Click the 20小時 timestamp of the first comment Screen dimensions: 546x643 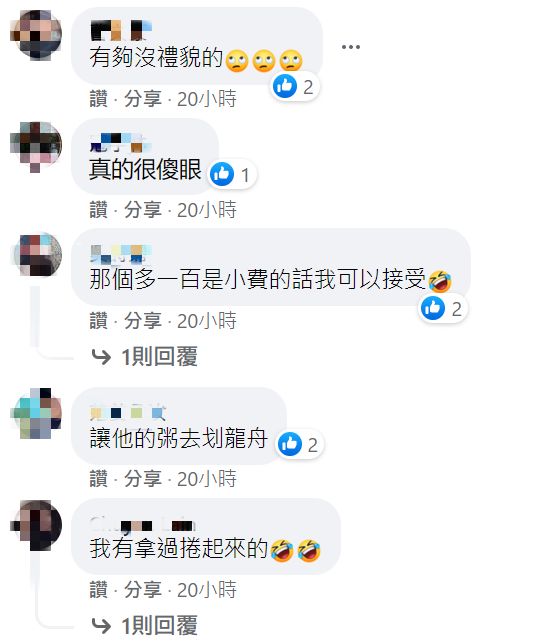point(207,99)
